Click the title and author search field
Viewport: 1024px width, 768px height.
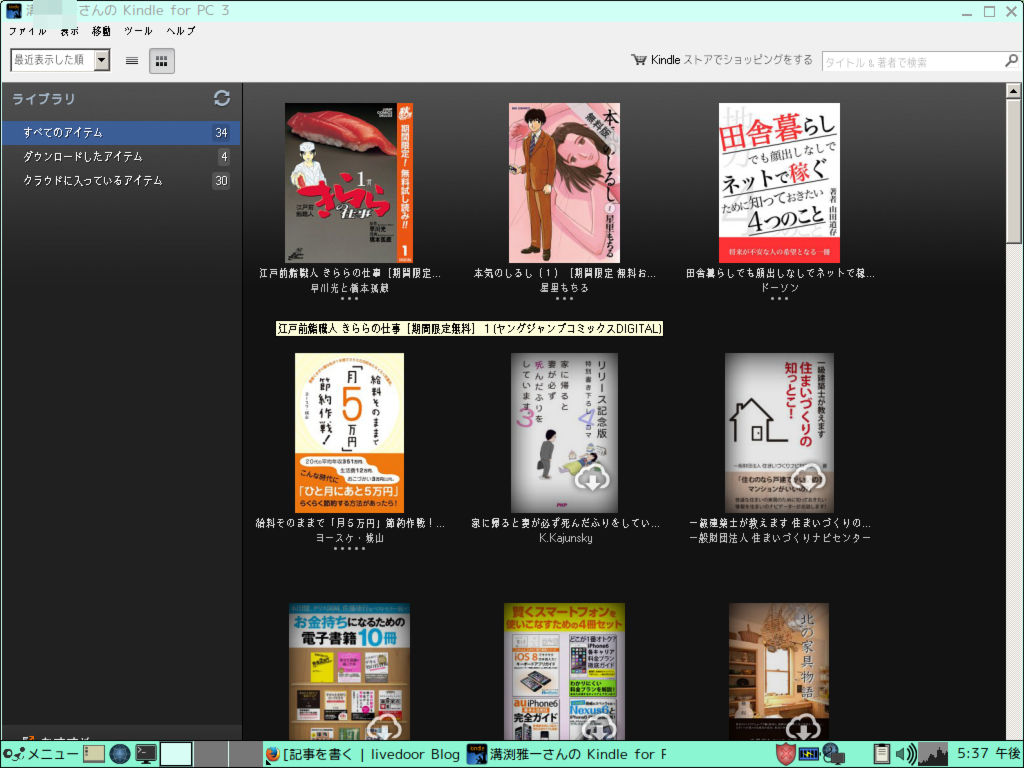[912, 62]
